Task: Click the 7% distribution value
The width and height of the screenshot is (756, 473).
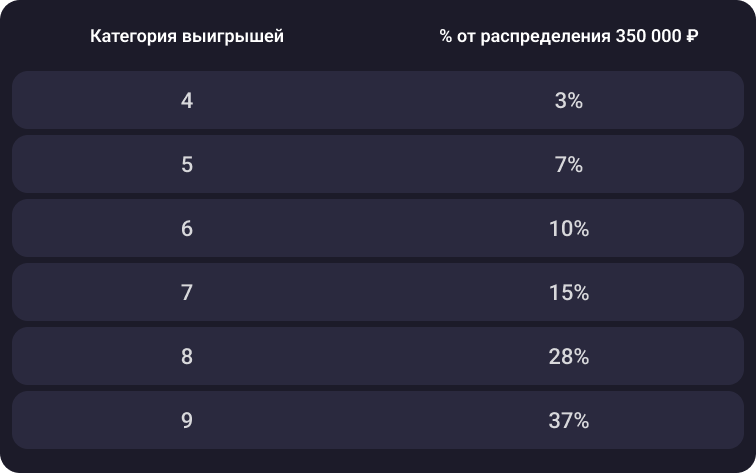Action: (568, 164)
